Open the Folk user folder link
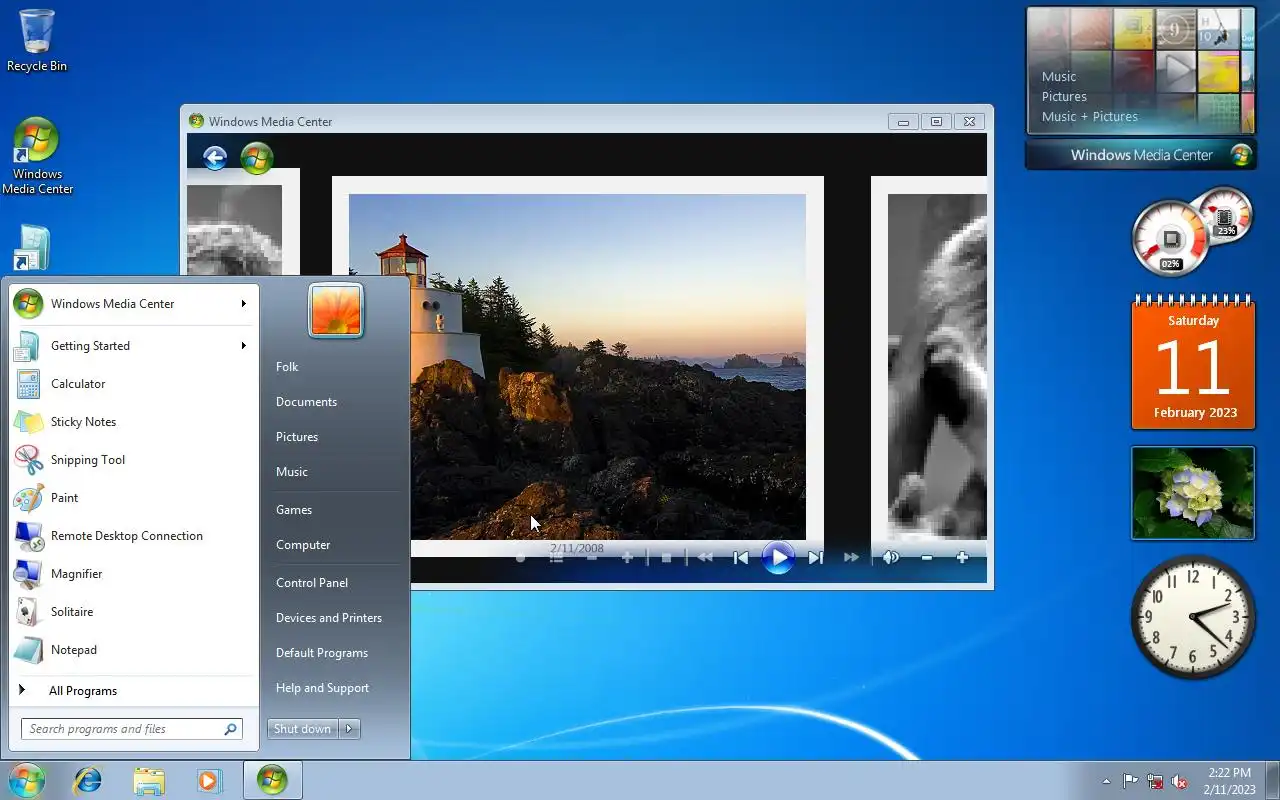Screen dimensions: 1280x800 click(287, 367)
